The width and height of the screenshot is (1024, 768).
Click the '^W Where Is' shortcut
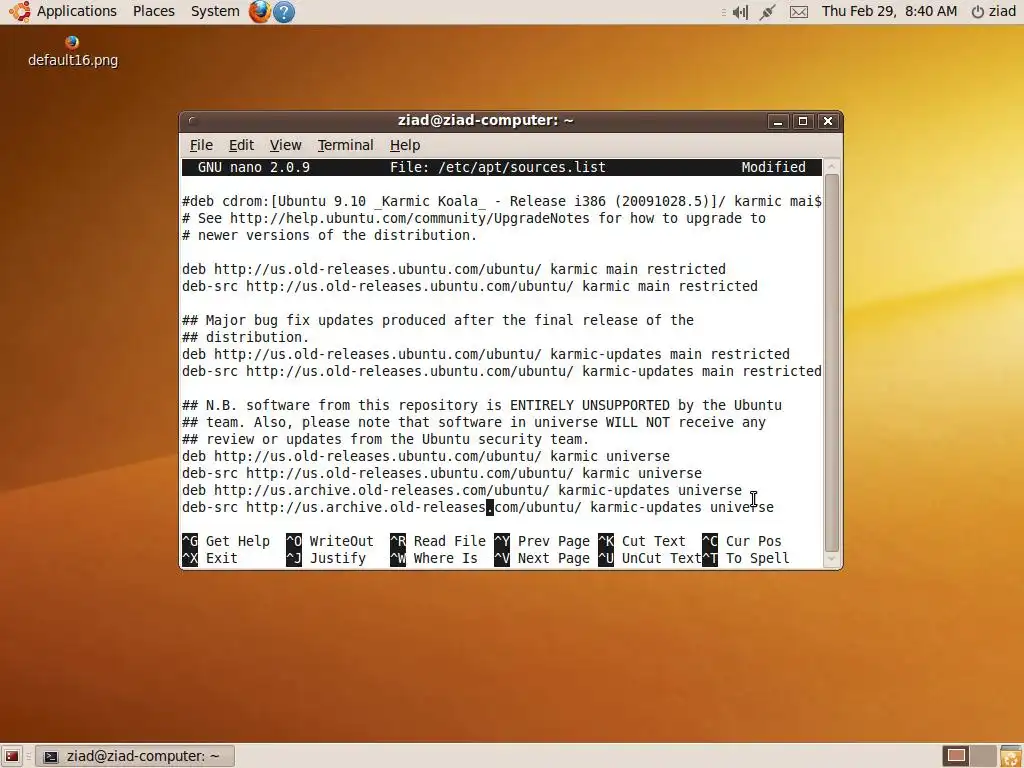(x=434, y=558)
